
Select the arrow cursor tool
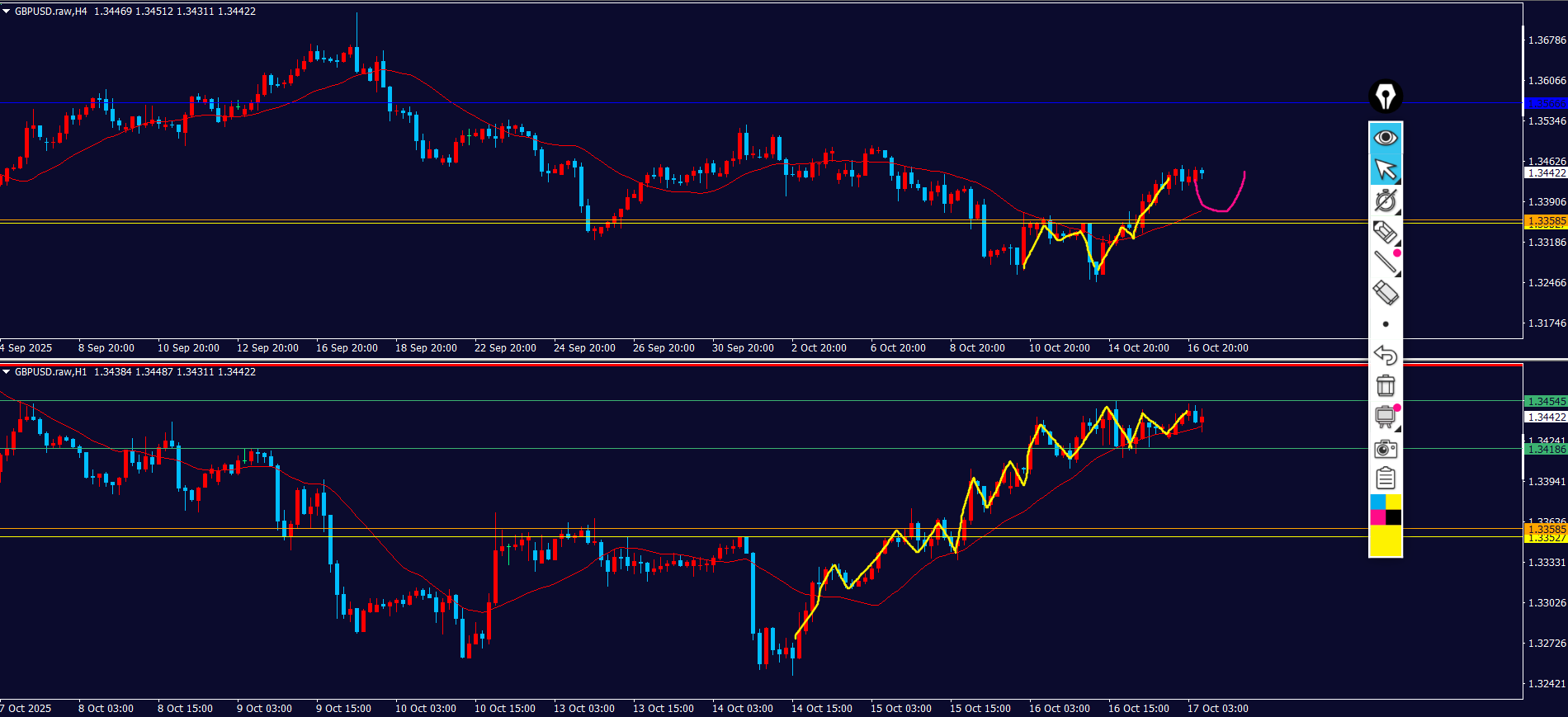pyautogui.click(x=1385, y=169)
